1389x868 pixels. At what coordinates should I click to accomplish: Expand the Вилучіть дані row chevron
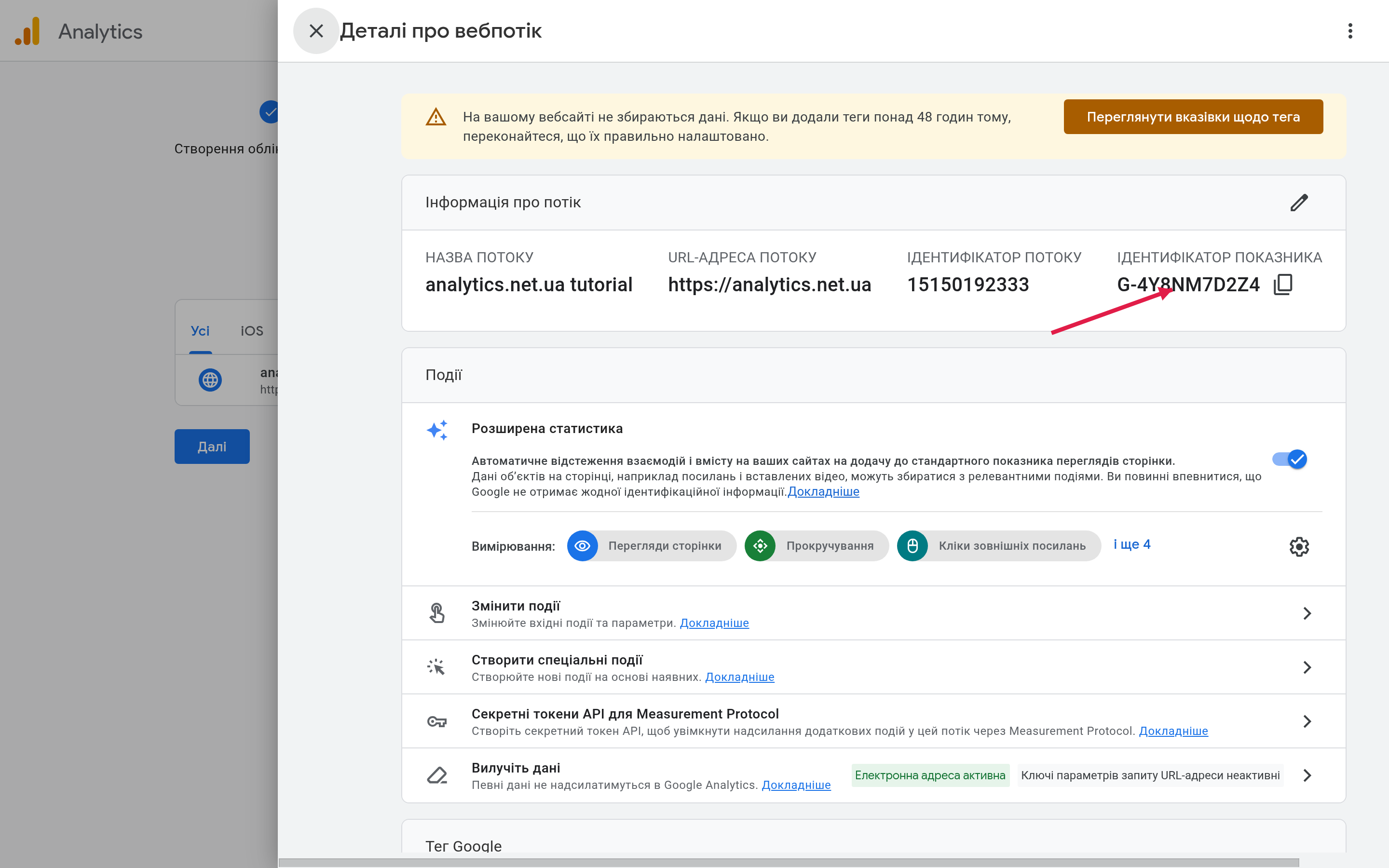pyautogui.click(x=1307, y=775)
